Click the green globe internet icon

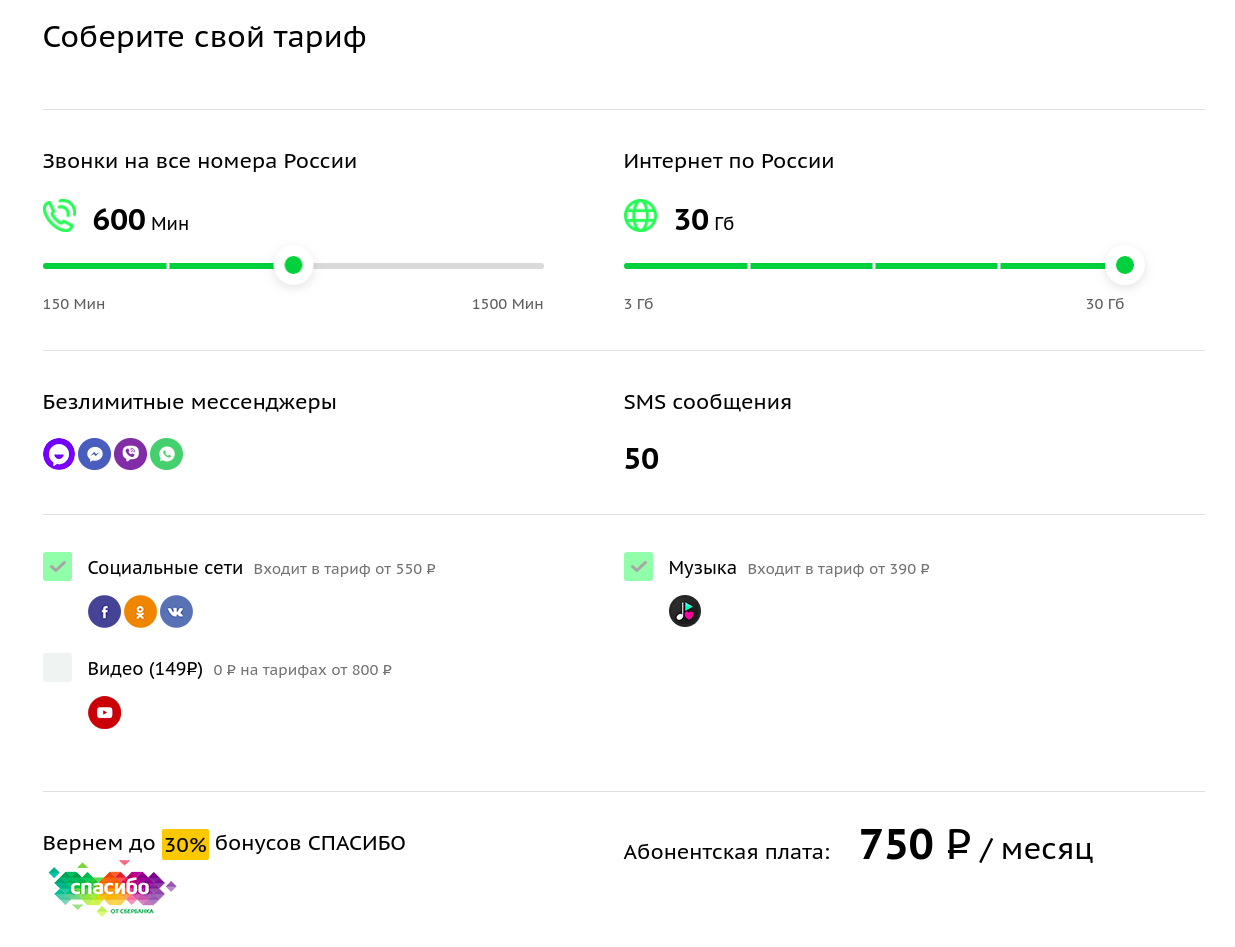(640, 216)
